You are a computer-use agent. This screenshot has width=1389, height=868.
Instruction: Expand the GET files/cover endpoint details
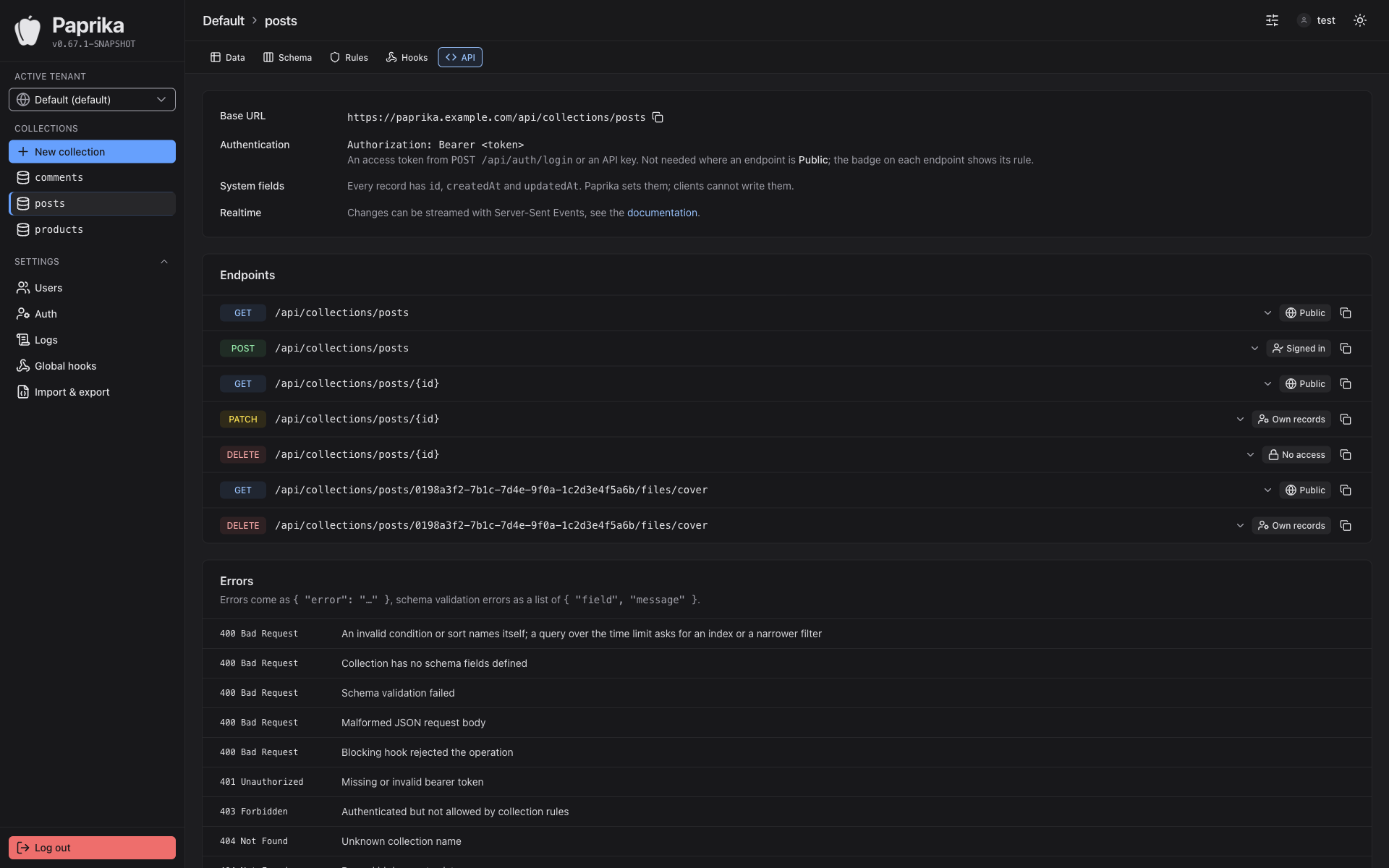(x=1267, y=490)
